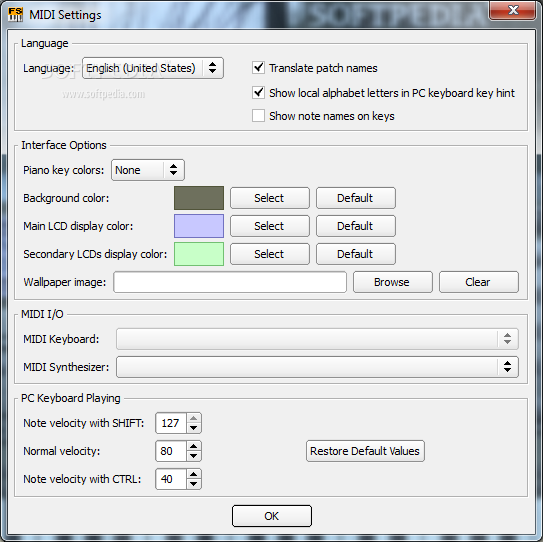Click the Normal velocity value field
The height and width of the screenshot is (542, 543).
coord(171,451)
